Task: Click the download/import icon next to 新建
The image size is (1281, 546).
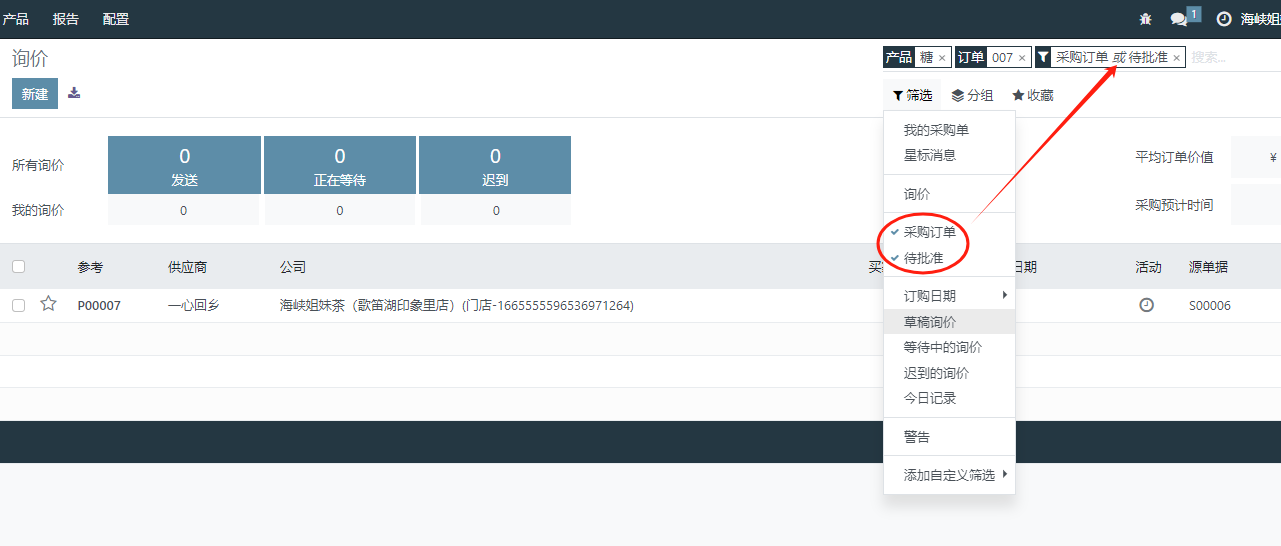Action: 74,93
